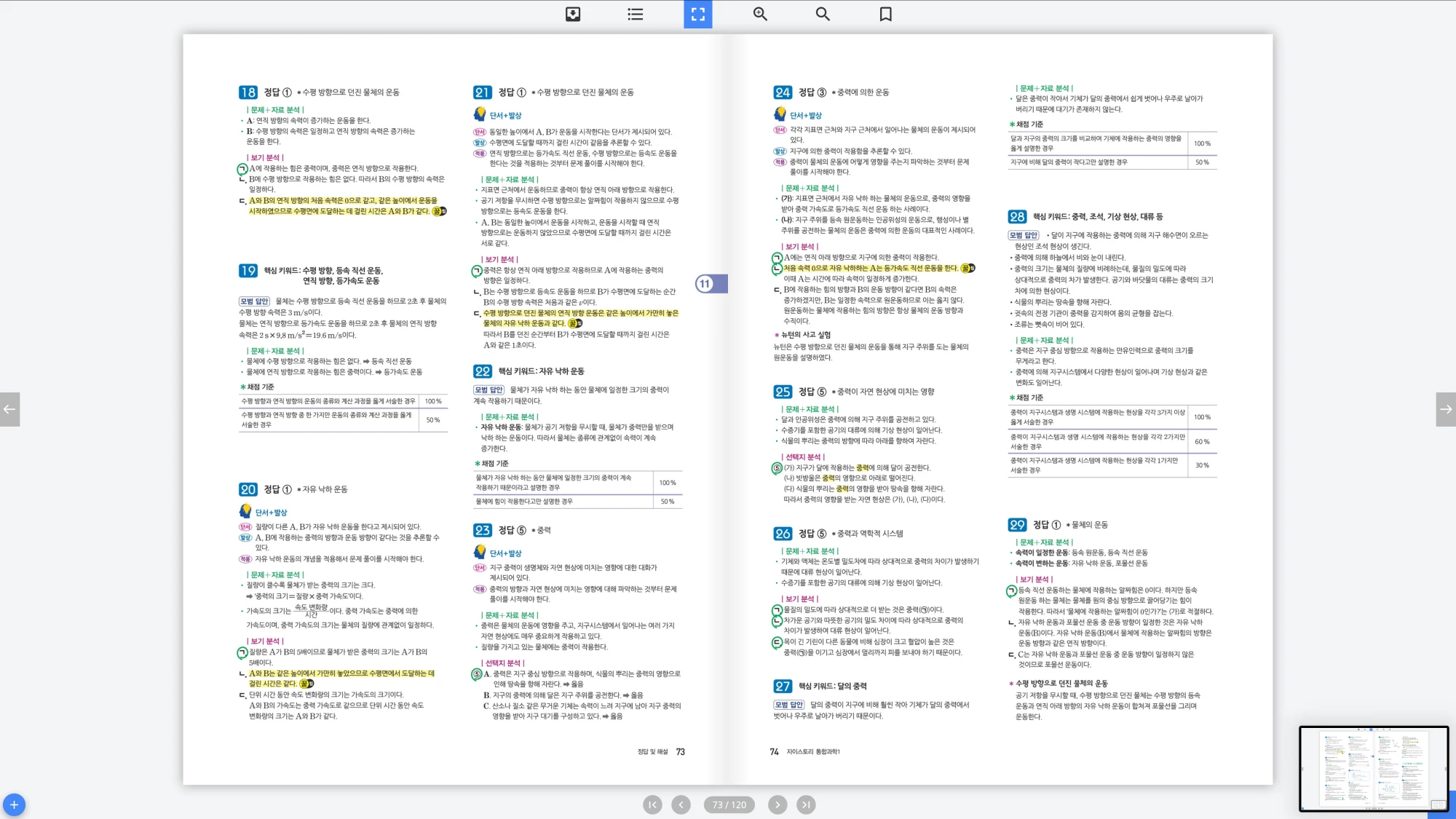The height and width of the screenshot is (819, 1456).
Task: Go to the previous page via bottom bar
Action: [681, 804]
